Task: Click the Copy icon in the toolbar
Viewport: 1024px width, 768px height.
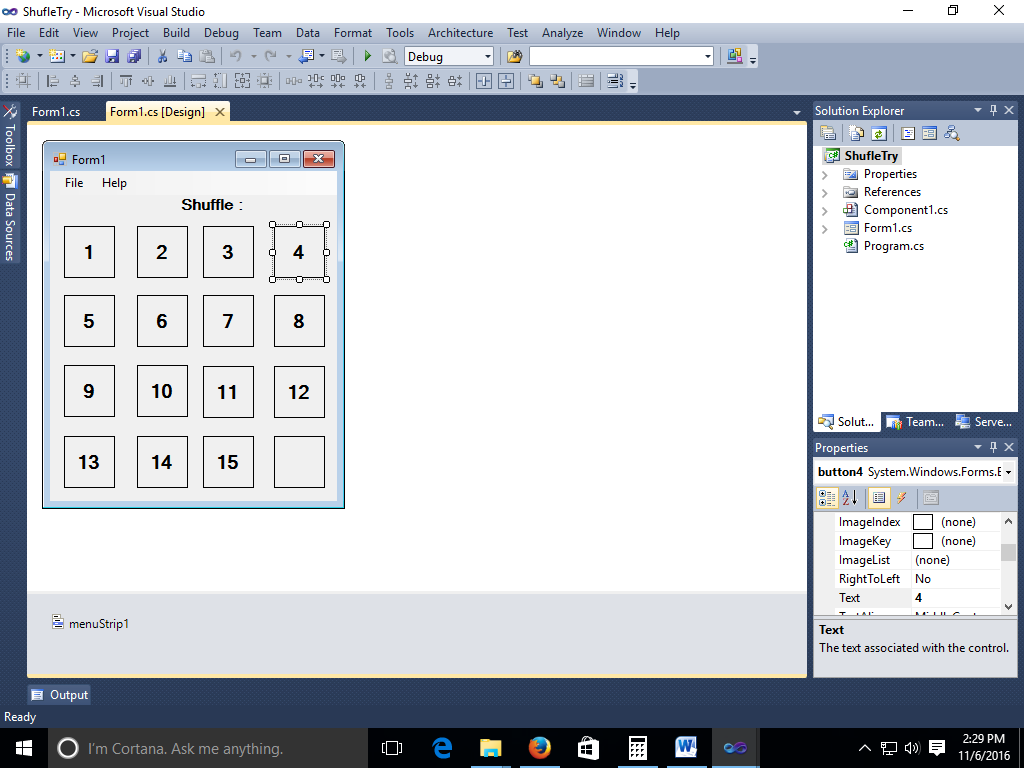Action: pyautogui.click(x=184, y=57)
